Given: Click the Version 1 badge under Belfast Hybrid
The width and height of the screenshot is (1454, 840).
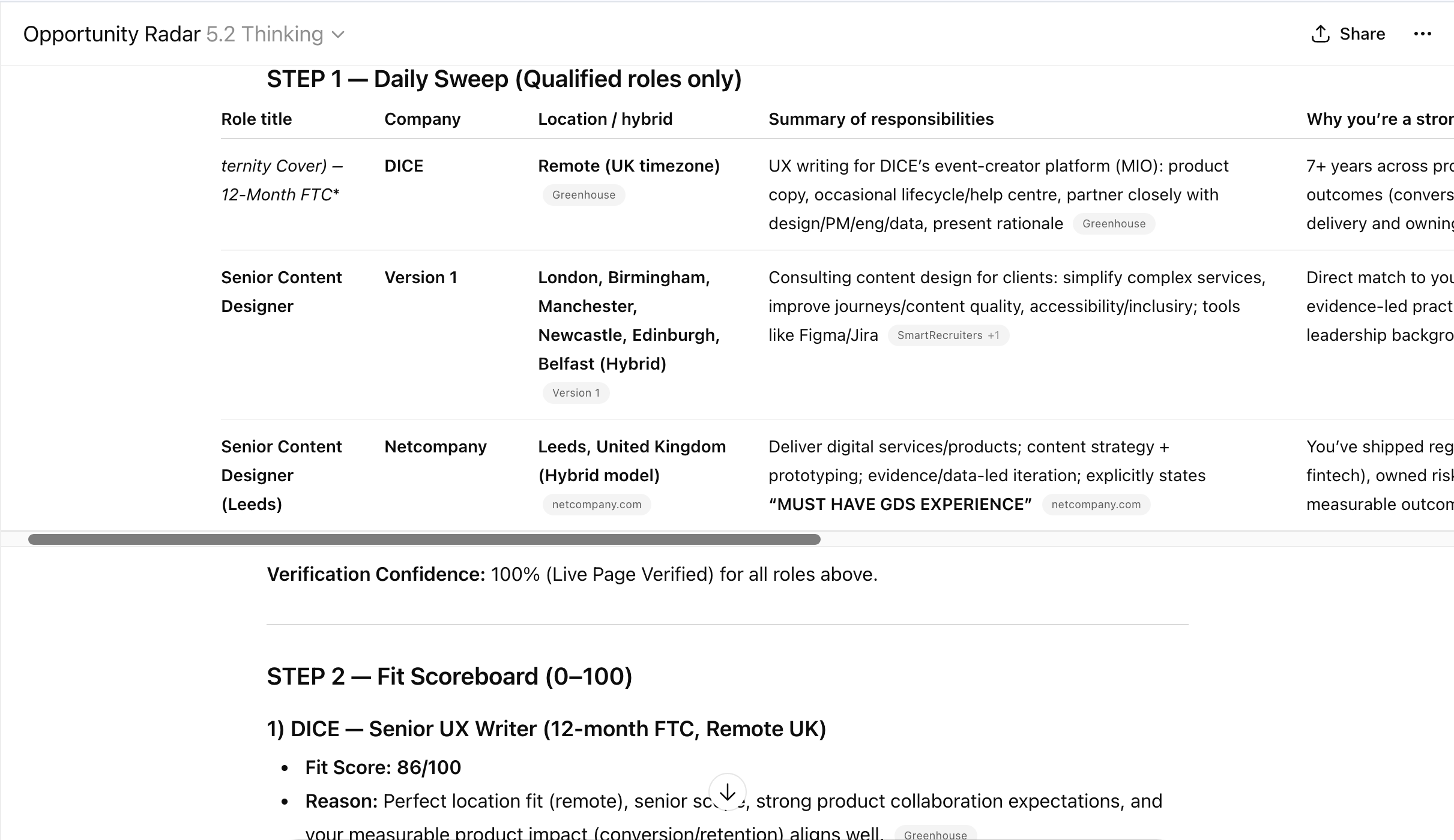Looking at the screenshot, I should [x=575, y=392].
